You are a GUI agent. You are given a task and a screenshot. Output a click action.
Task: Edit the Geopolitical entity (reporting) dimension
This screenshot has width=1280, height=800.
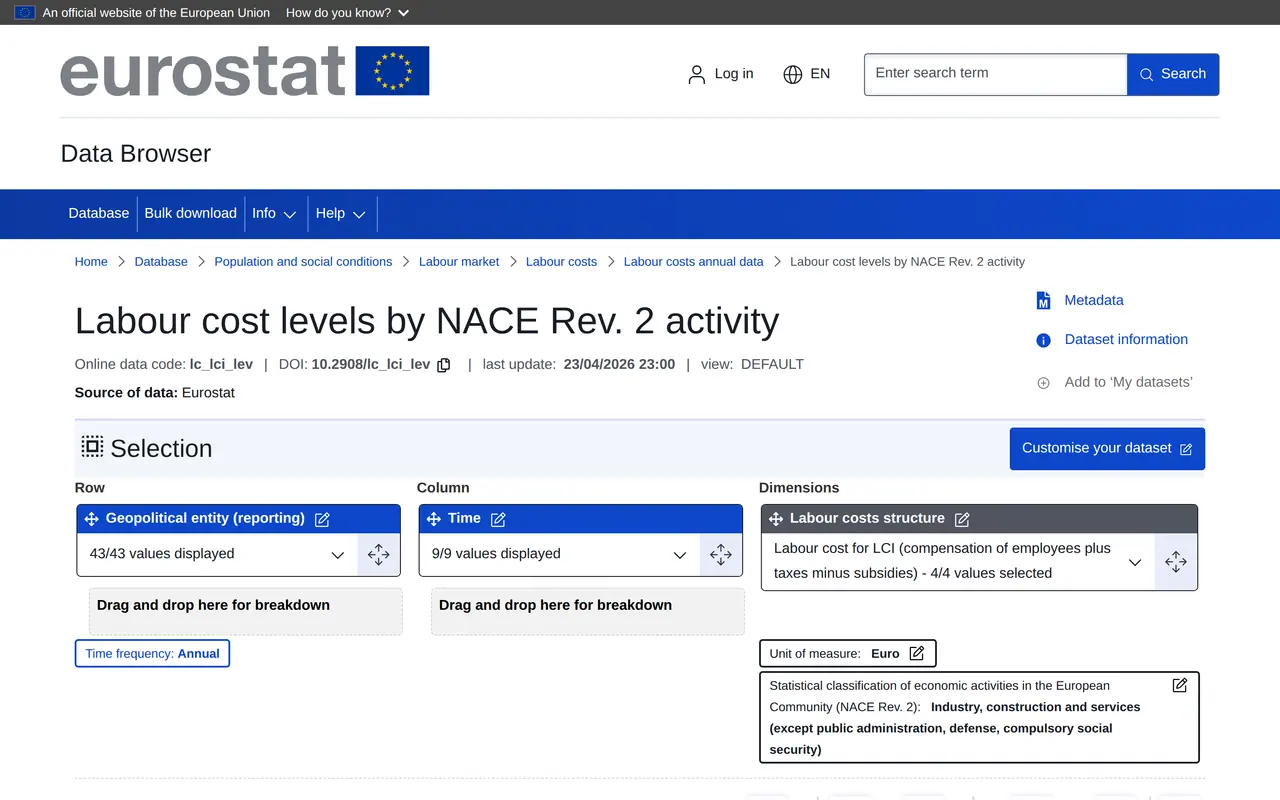click(x=322, y=519)
